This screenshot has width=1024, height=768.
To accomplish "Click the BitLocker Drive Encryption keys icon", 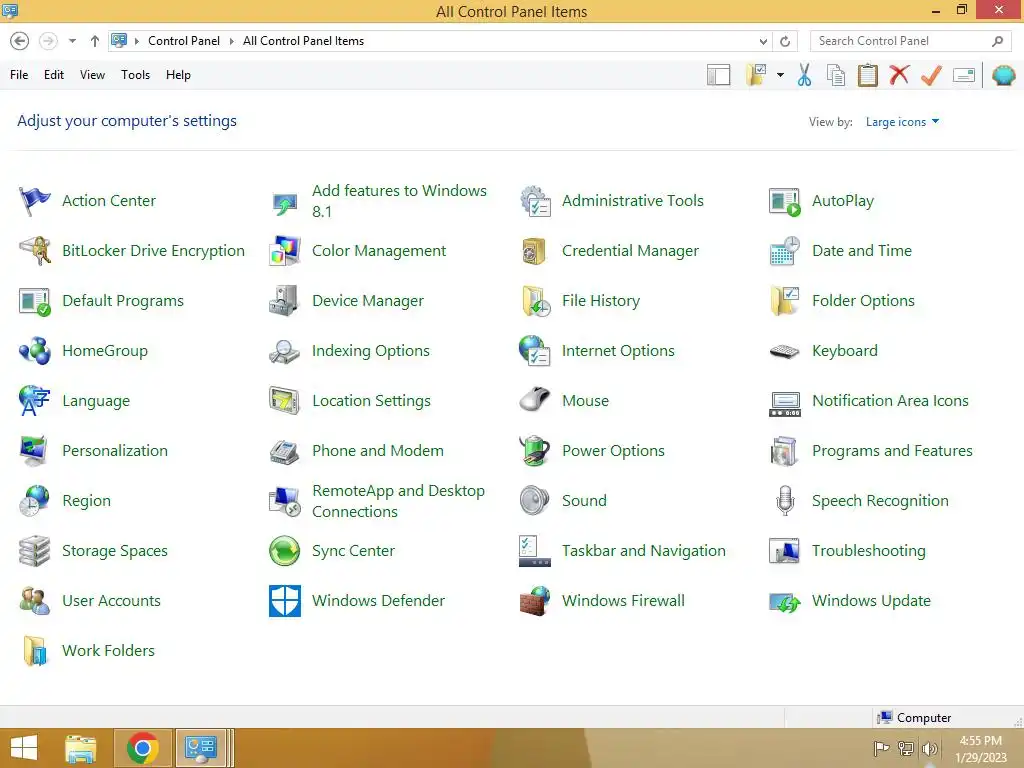I will click(35, 251).
